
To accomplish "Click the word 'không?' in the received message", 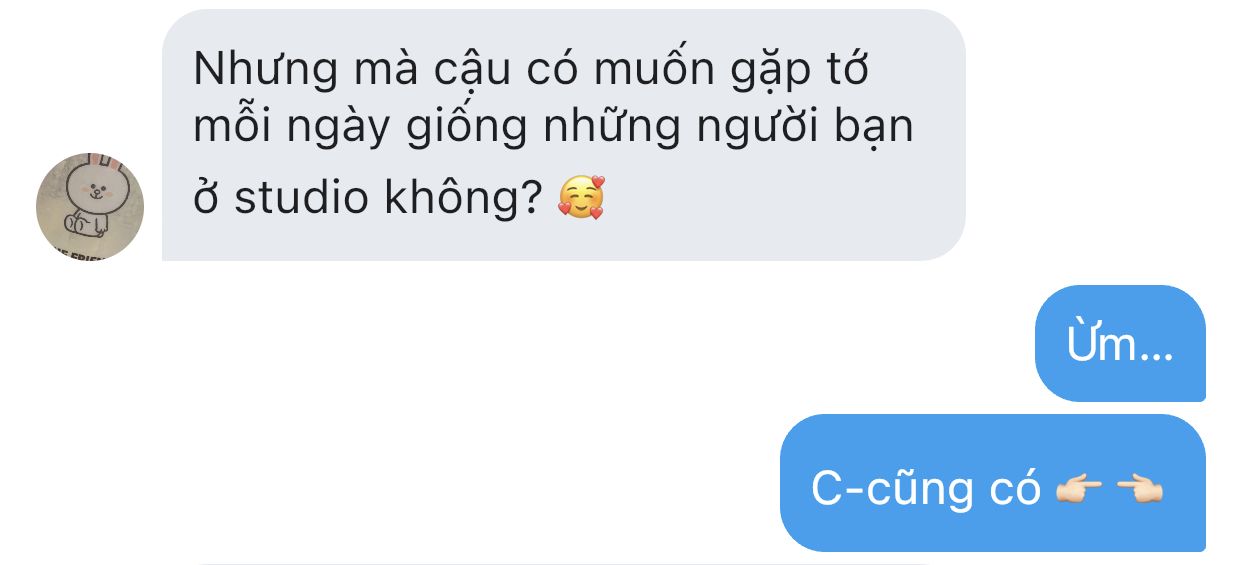I will coord(466,198).
